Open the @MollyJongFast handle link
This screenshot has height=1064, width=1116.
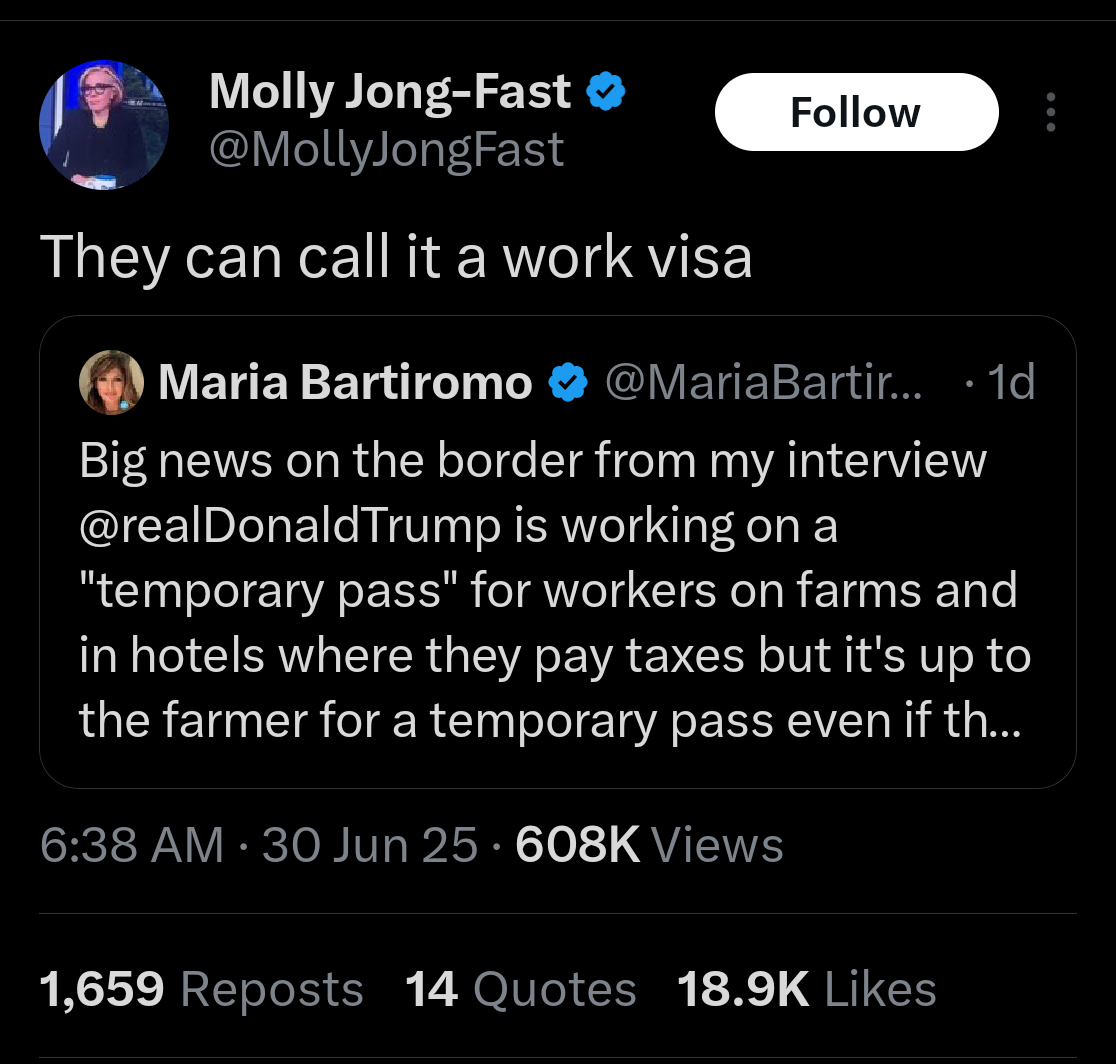(386, 150)
